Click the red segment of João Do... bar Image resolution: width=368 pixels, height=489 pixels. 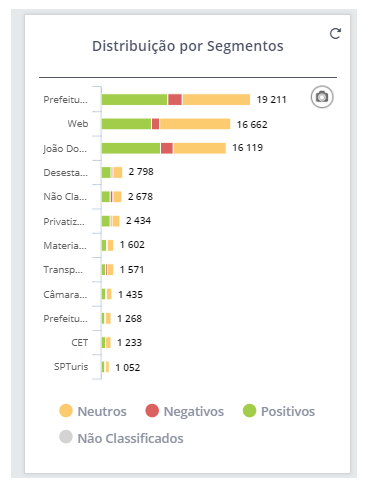pyautogui.click(x=167, y=148)
